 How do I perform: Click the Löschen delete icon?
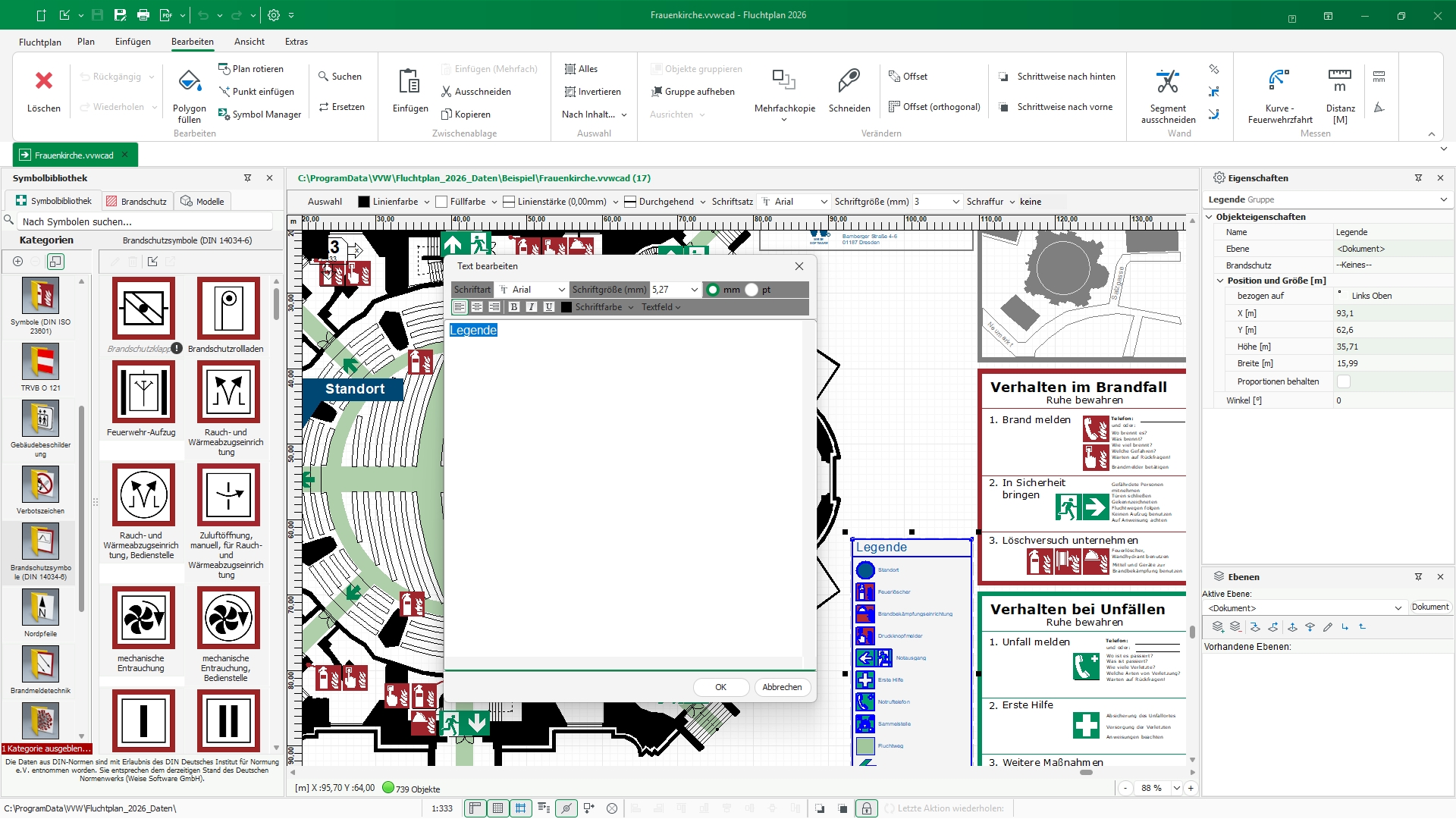point(43,81)
